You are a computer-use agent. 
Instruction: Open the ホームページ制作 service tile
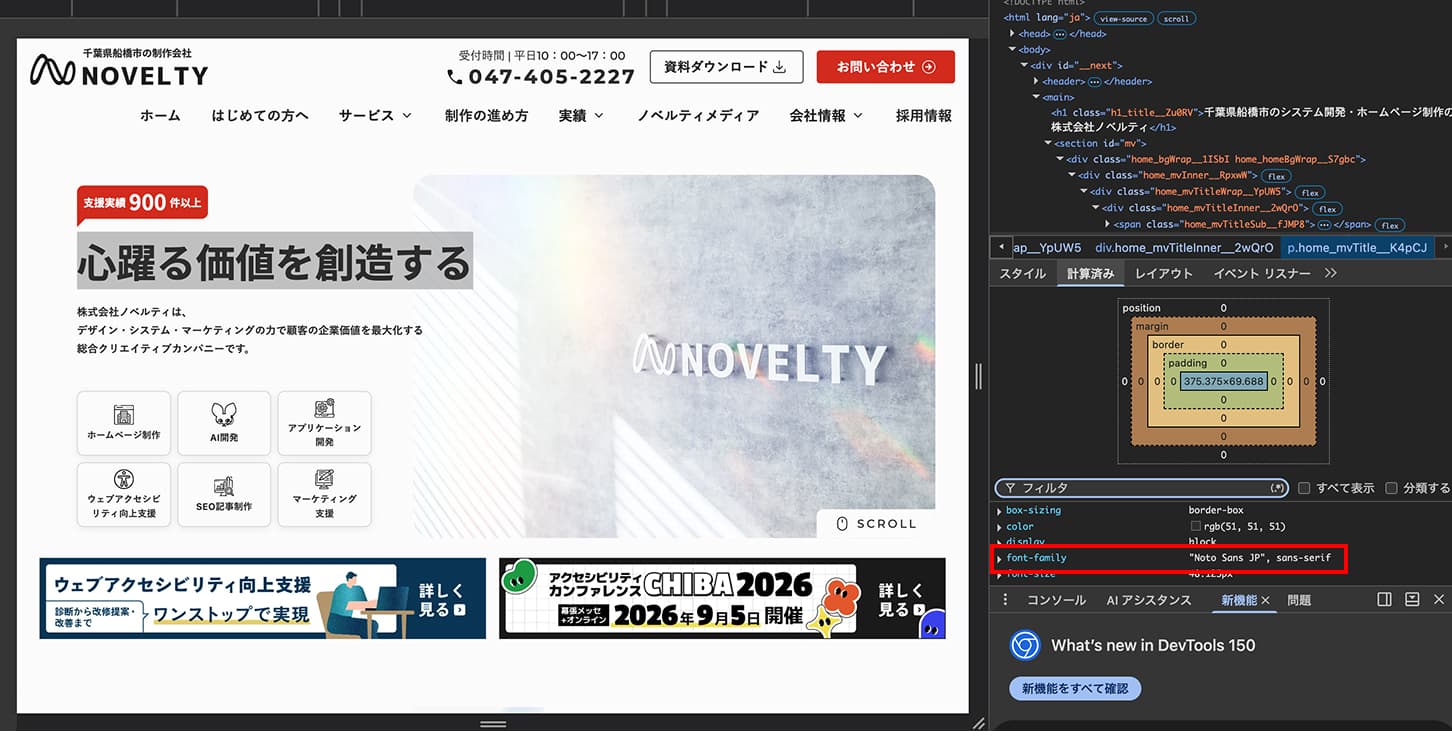[124, 423]
